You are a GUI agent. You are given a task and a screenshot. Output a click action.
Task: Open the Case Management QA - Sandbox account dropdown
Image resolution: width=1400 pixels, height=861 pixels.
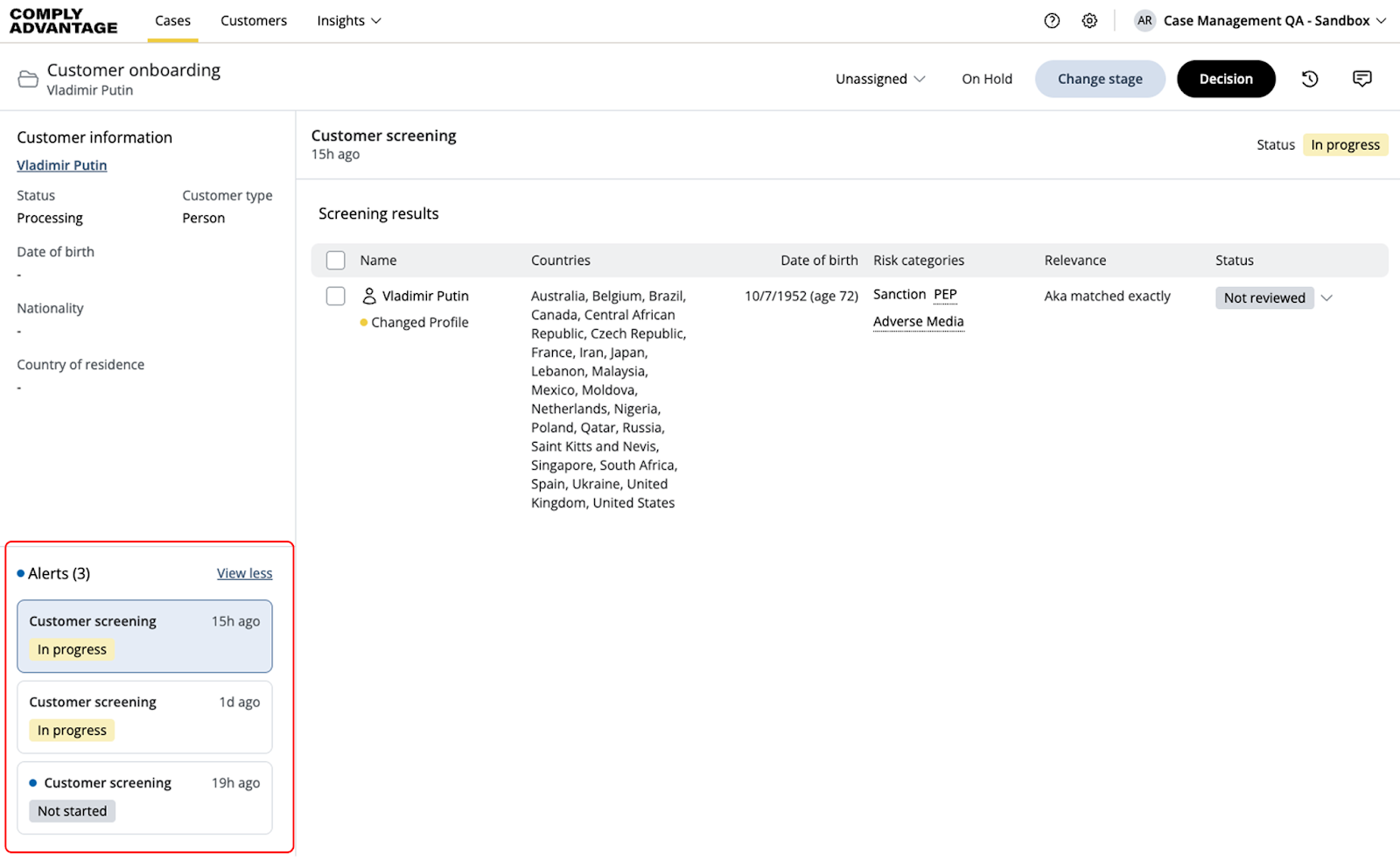click(1274, 21)
